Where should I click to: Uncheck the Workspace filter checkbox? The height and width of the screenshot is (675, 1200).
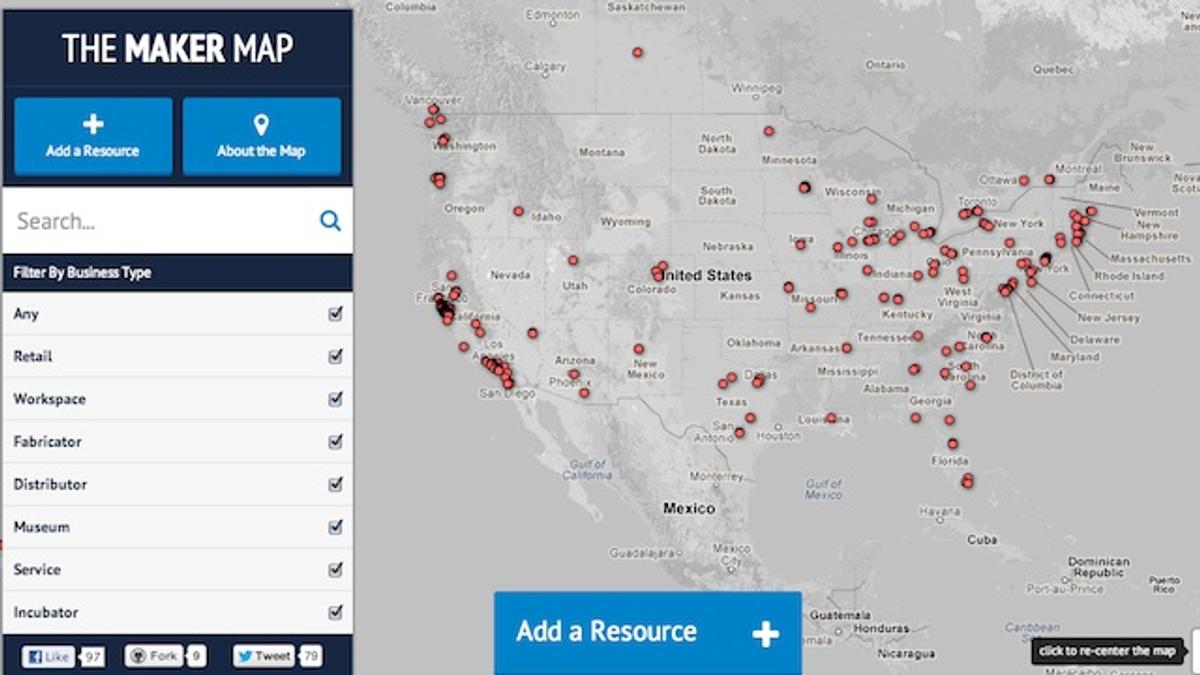click(335, 399)
